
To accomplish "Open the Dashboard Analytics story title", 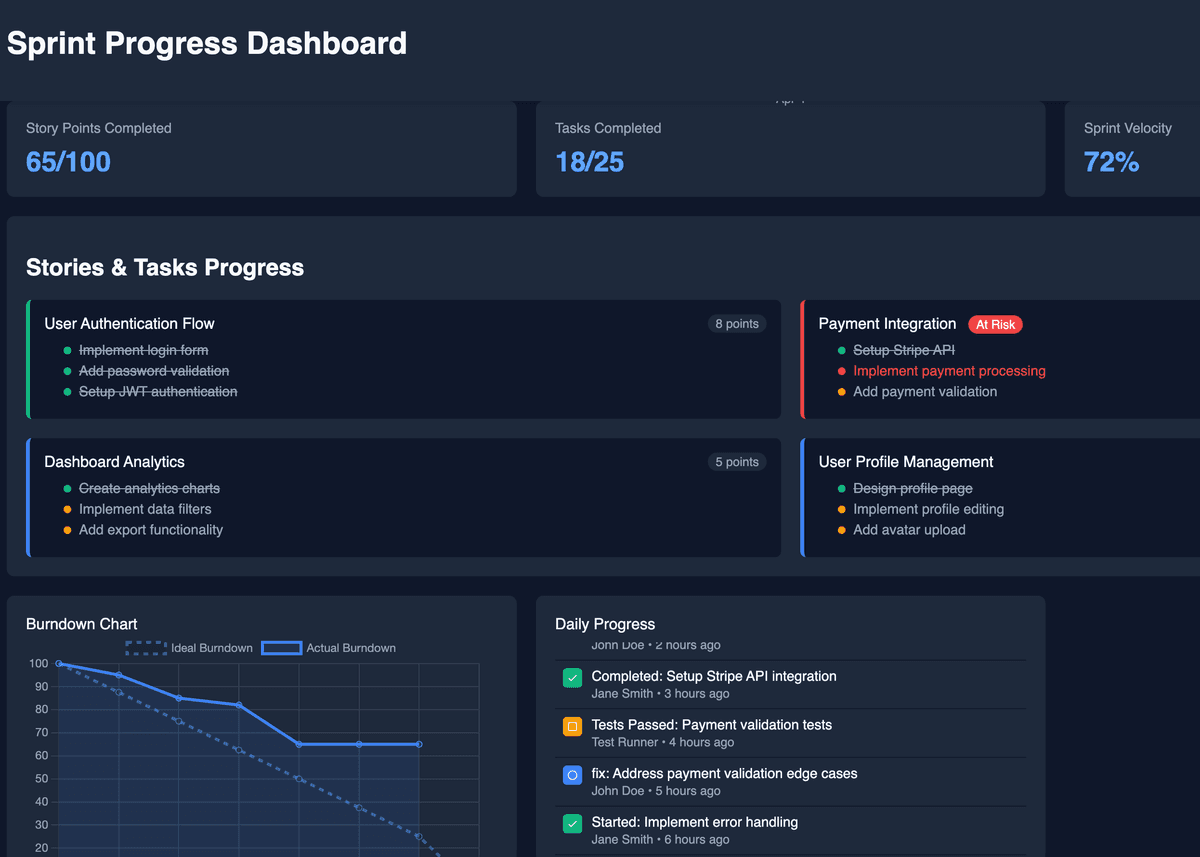I will tap(115, 462).
